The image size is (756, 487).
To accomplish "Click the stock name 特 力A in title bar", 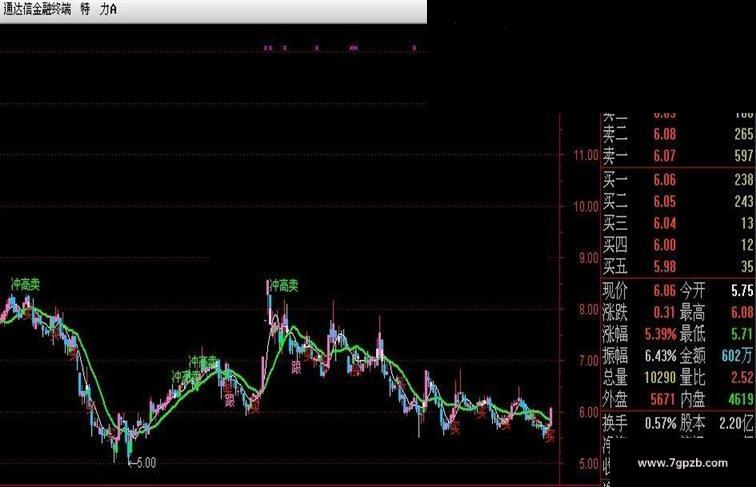I will point(99,9).
